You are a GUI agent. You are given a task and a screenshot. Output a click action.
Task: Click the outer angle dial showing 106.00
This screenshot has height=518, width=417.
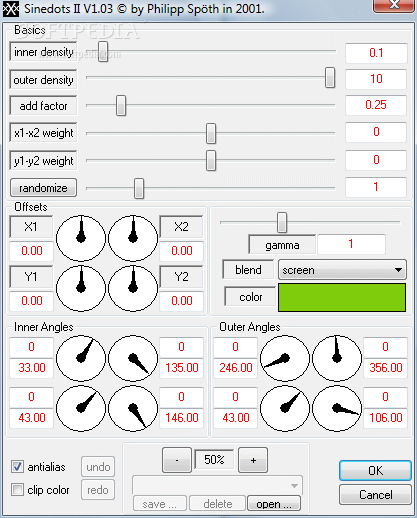coord(337,408)
